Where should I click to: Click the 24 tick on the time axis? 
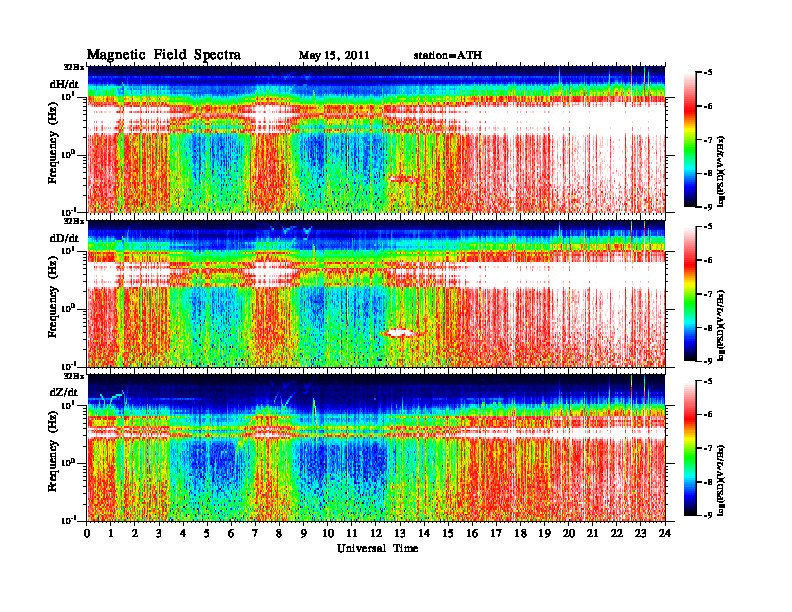tap(665, 533)
